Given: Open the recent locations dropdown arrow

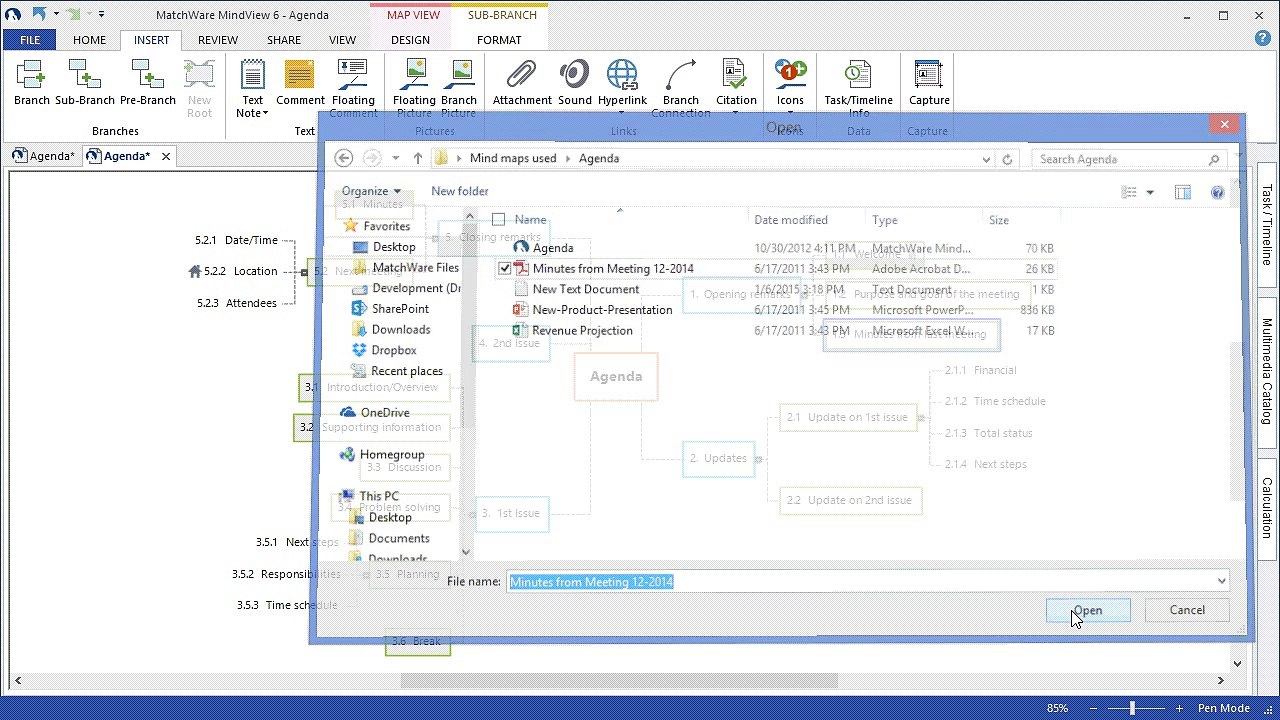Looking at the screenshot, I should tap(396, 158).
